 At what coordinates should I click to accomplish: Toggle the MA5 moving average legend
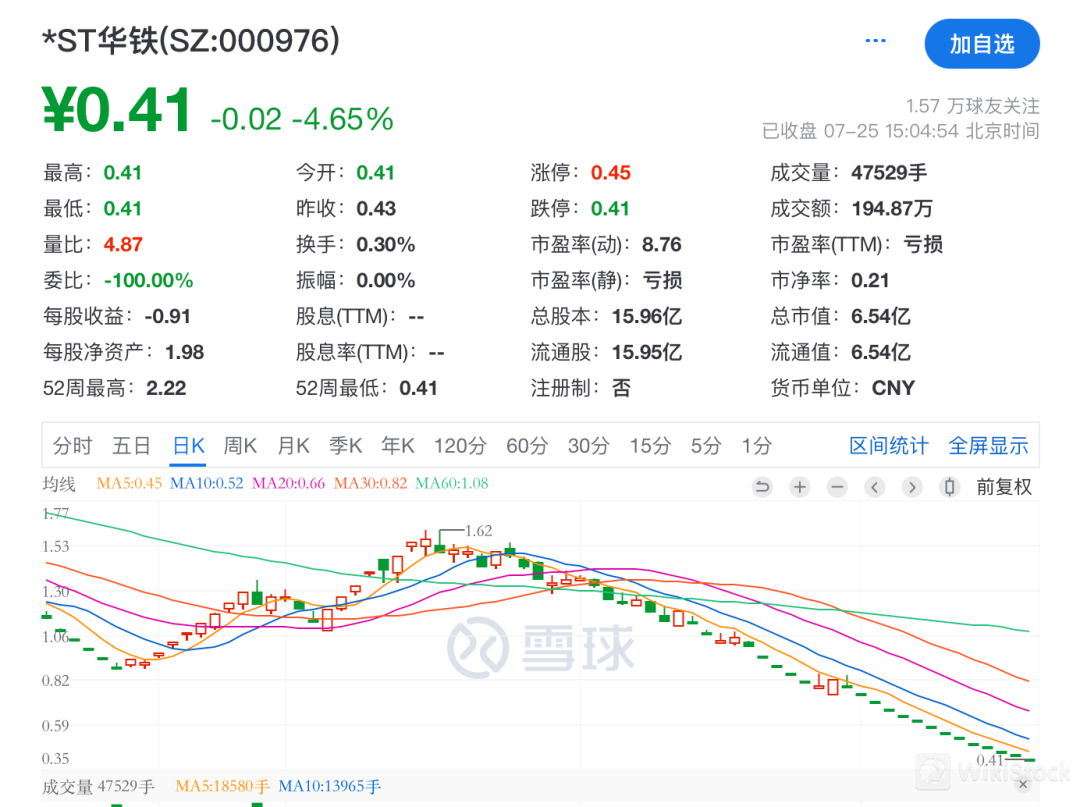pos(129,484)
